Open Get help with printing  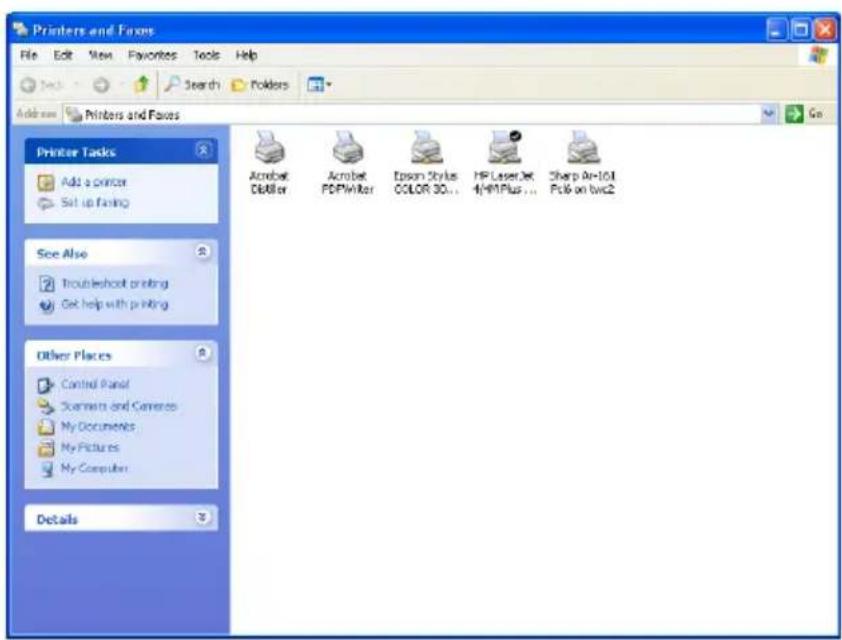[114, 304]
